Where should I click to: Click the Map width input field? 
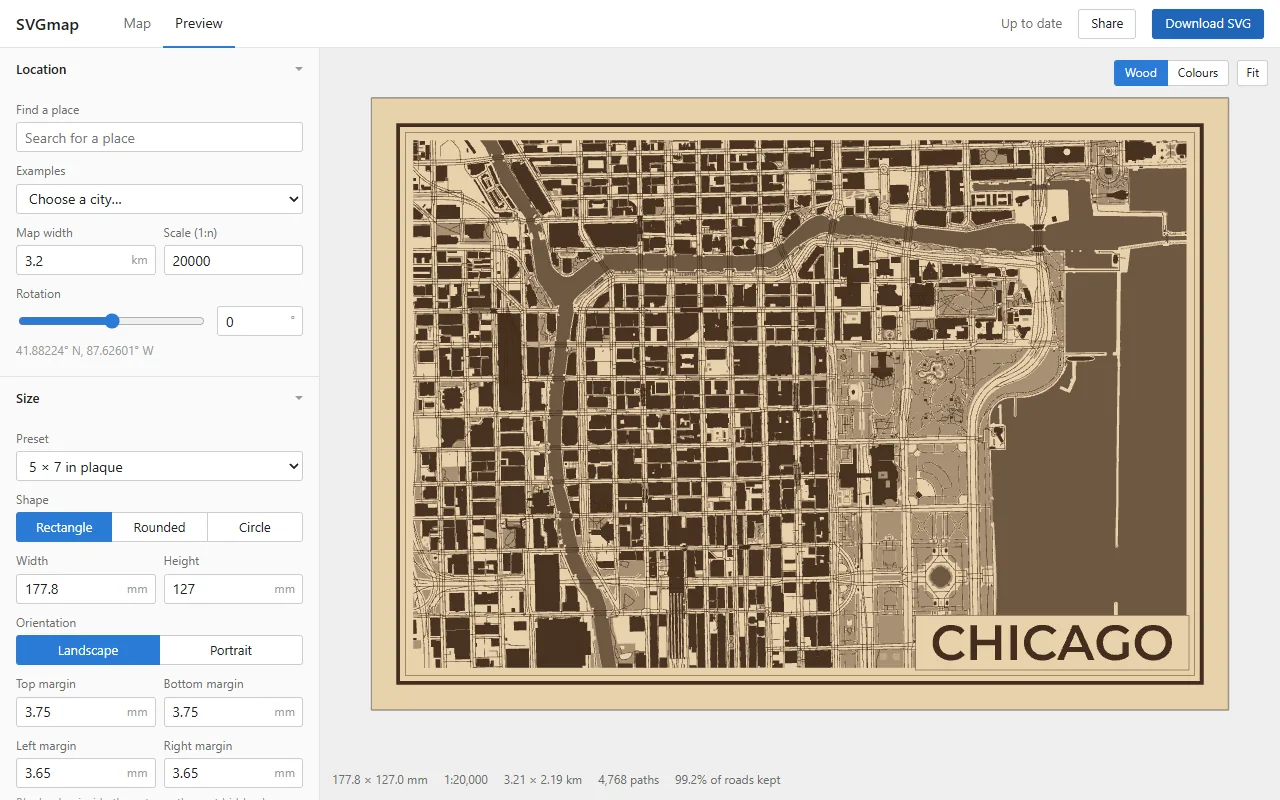(86, 260)
